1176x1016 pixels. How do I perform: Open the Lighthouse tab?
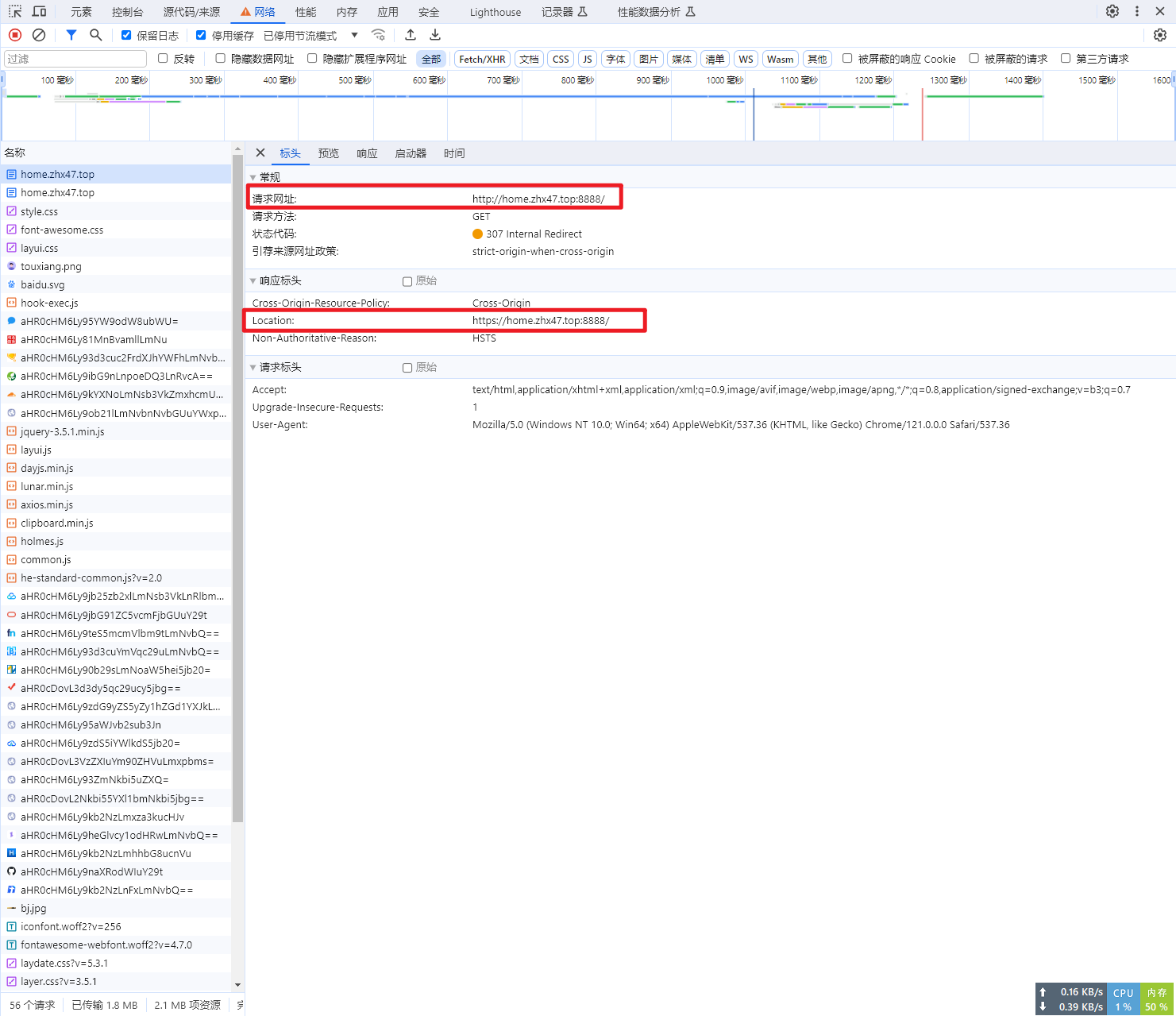(495, 12)
